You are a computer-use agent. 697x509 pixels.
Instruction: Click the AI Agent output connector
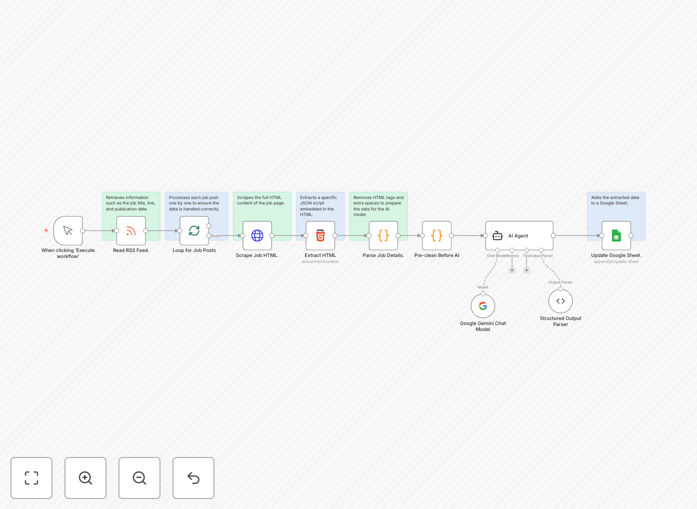(x=553, y=236)
